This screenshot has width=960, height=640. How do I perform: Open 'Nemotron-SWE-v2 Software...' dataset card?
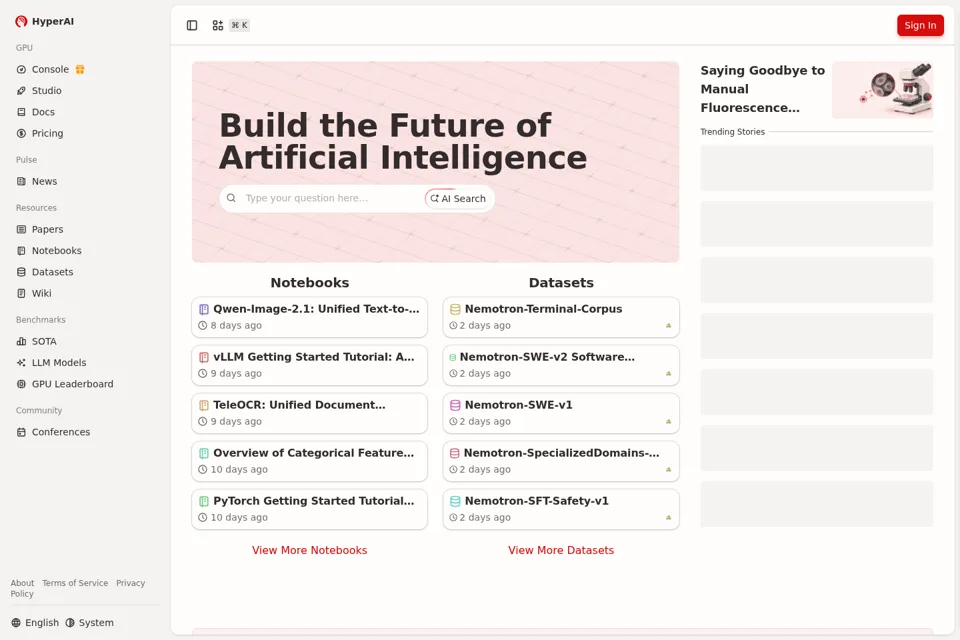(561, 365)
